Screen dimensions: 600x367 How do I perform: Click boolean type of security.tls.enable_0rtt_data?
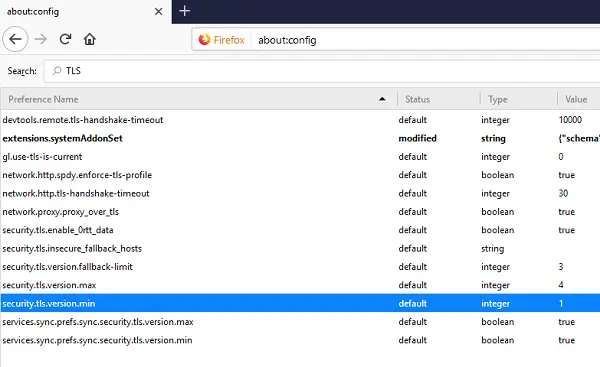click(497, 230)
